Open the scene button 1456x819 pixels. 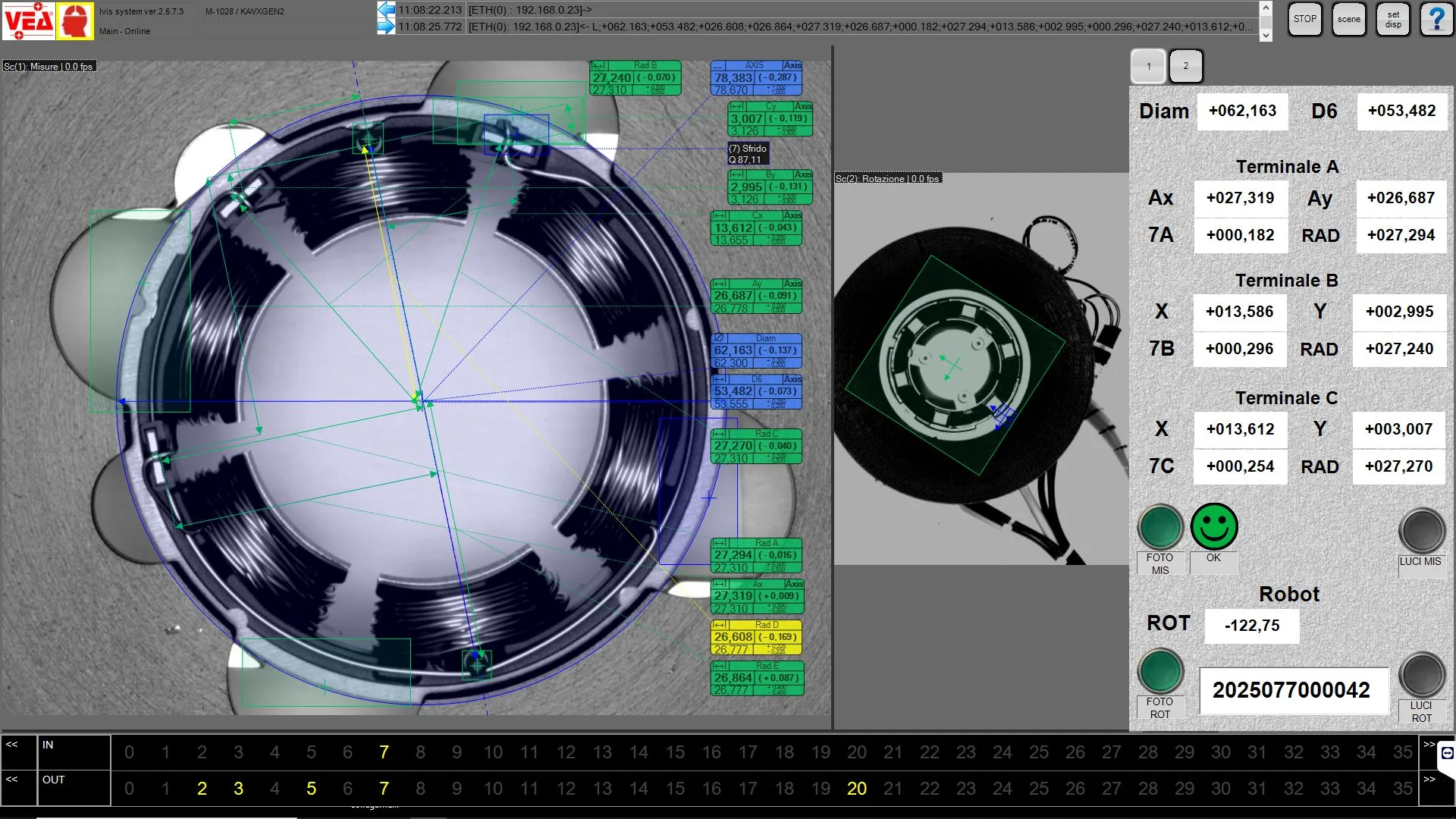coord(1348,20)
